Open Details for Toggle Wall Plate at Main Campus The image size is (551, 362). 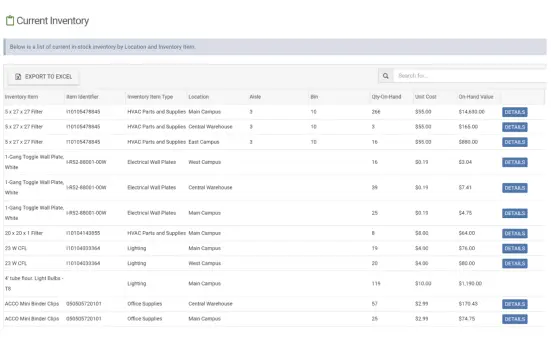514,213
